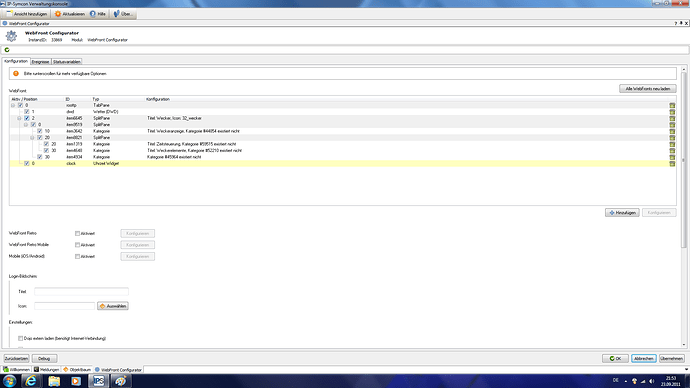Click the Ansicht hinzufügen toolbar button
Image resolution: width=690 pixels, height=388 pixels.
click(x=27, y=14)
